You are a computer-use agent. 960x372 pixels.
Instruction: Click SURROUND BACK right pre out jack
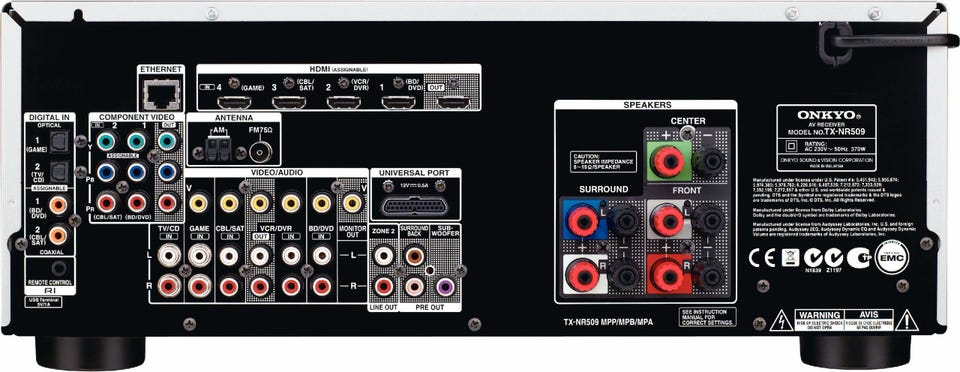pyautogui.click(x=414, y=286)
